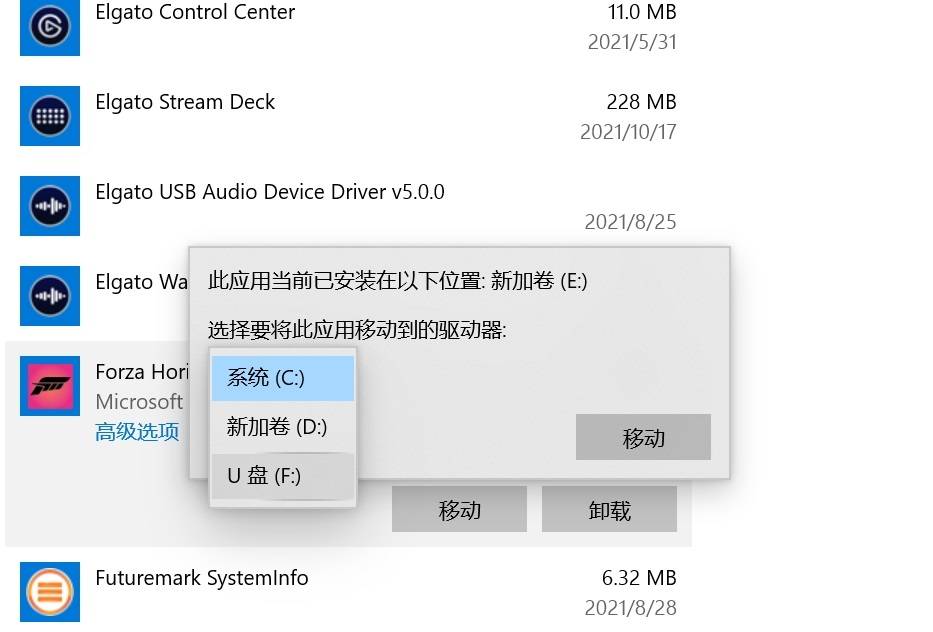
Task: Click the Elgato Control Center app icon
Action: [50, 28]
